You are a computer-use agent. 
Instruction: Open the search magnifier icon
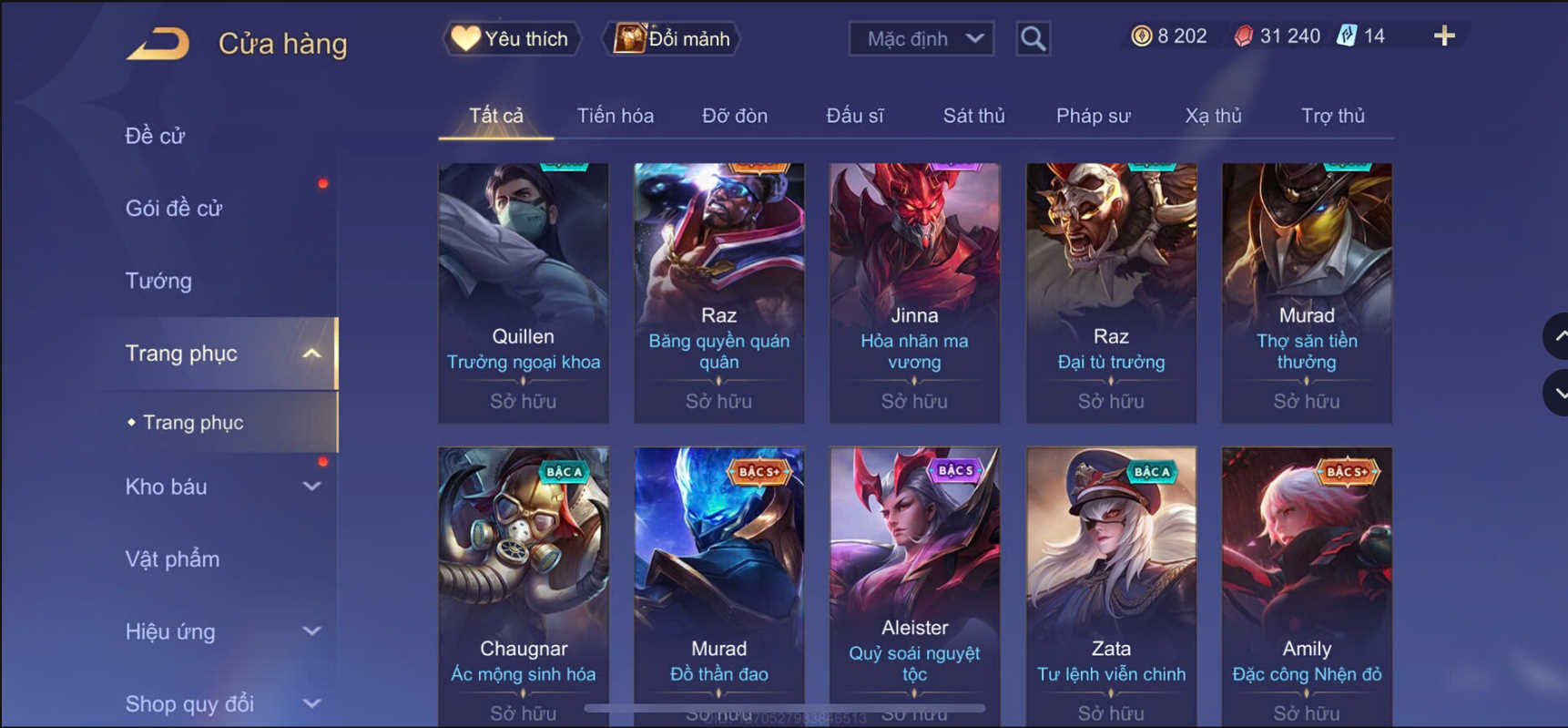(1033, 38)
